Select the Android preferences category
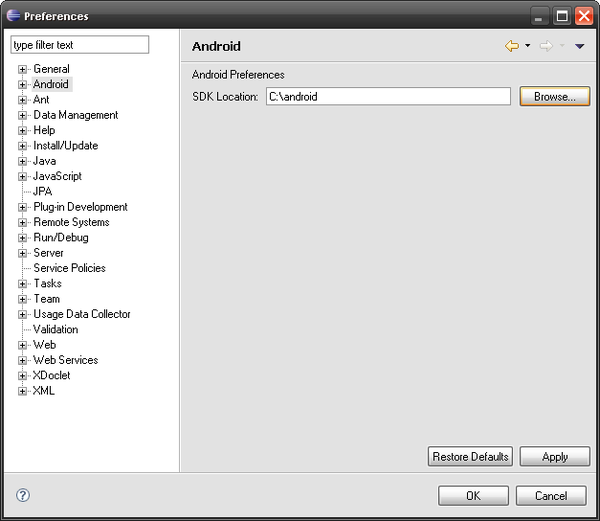 click(x=51, y=84)
